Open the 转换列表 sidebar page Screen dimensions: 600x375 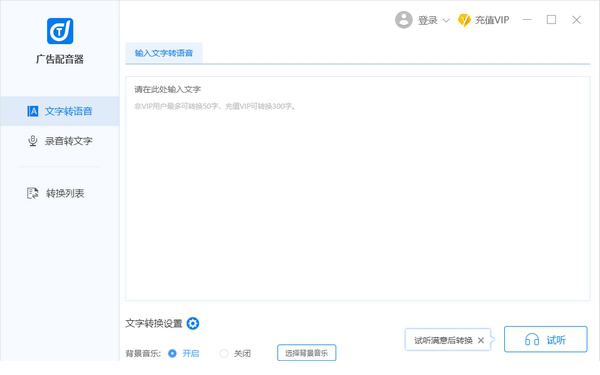56,193
